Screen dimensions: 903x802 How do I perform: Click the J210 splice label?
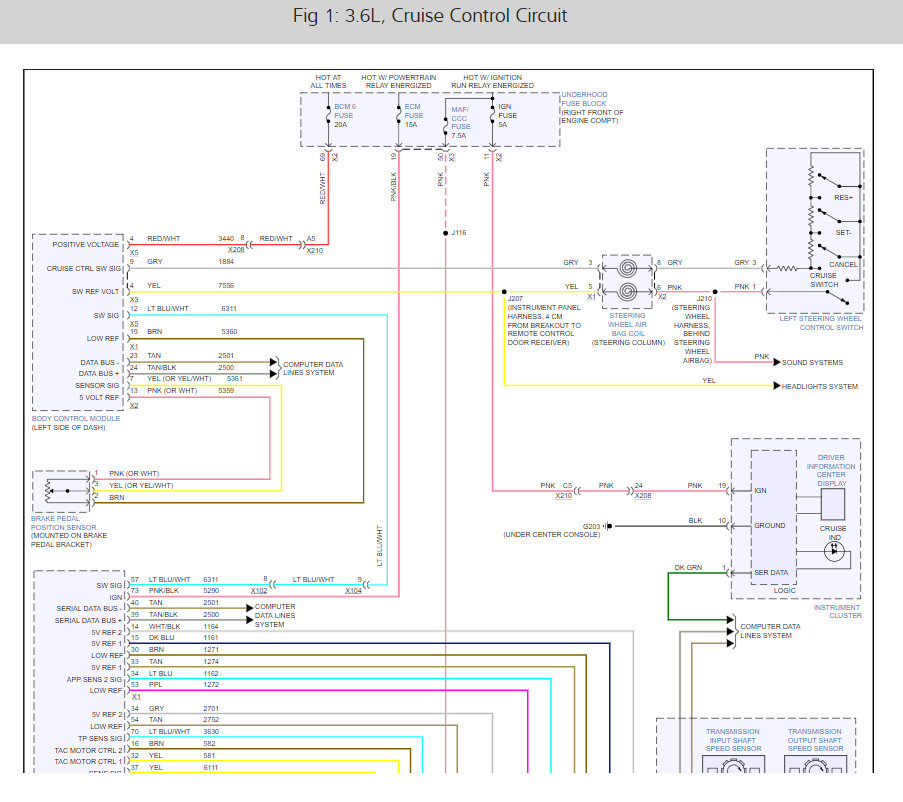[x=704, y=298]
